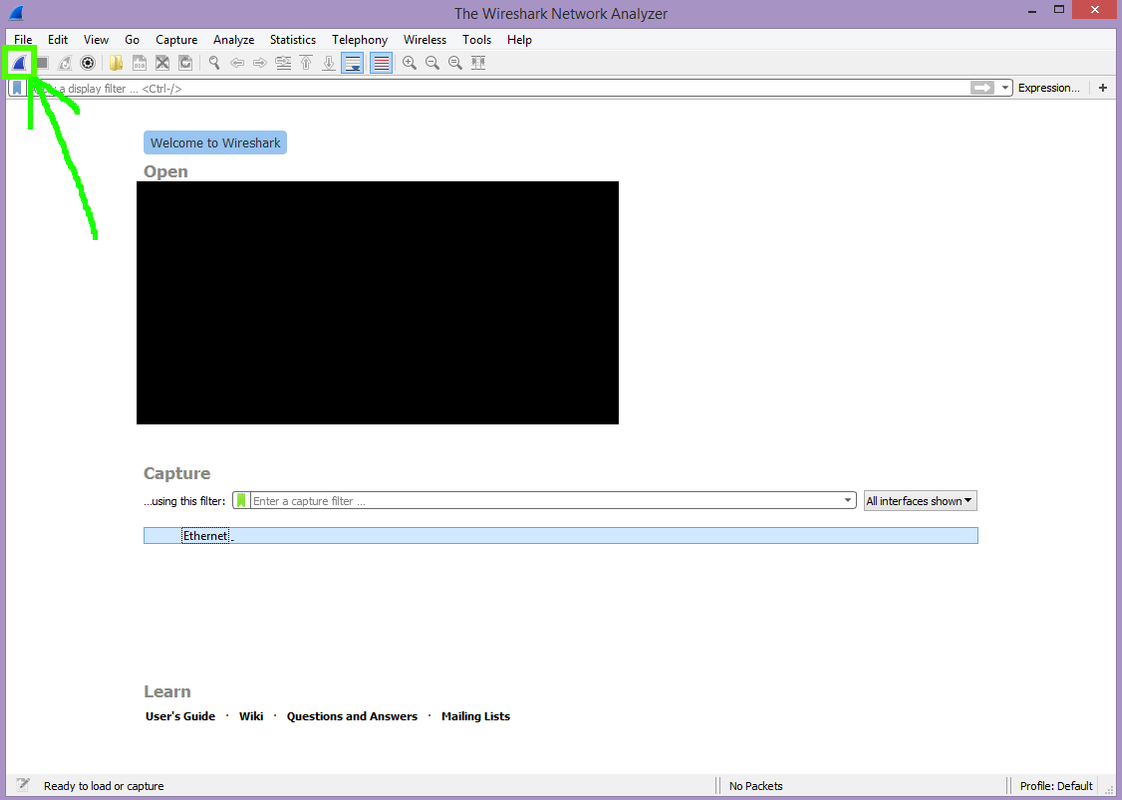The width and height of the screenshot is (1122, 800).
Task: Open the Mailing Lists link
Action: 476,716
